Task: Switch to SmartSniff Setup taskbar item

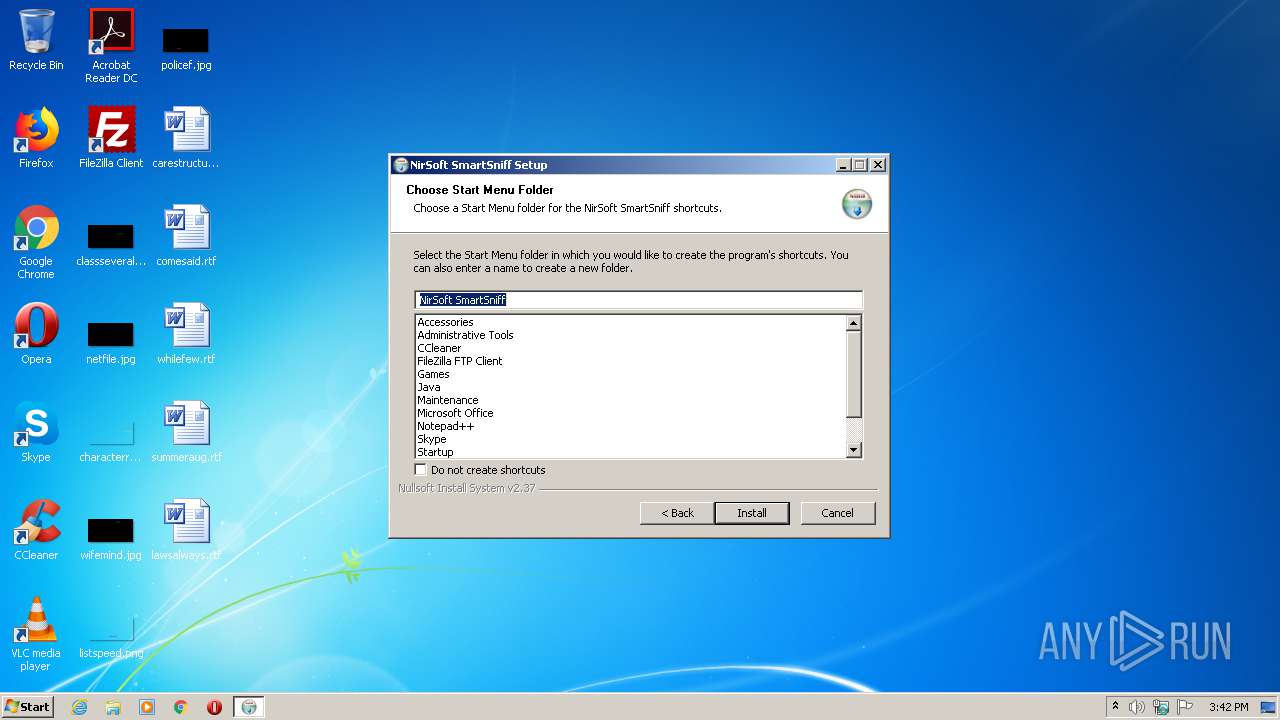Action: [249, 707]
